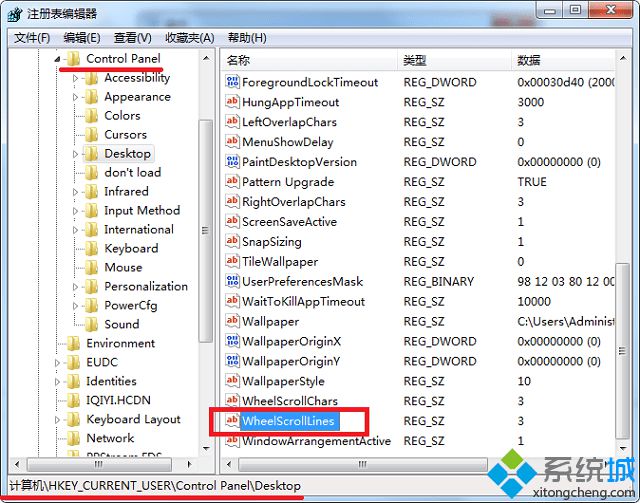Close the Registry Editor window
Image resolution: width=640 pixels, height=503 pixels.
pos(611,10)
